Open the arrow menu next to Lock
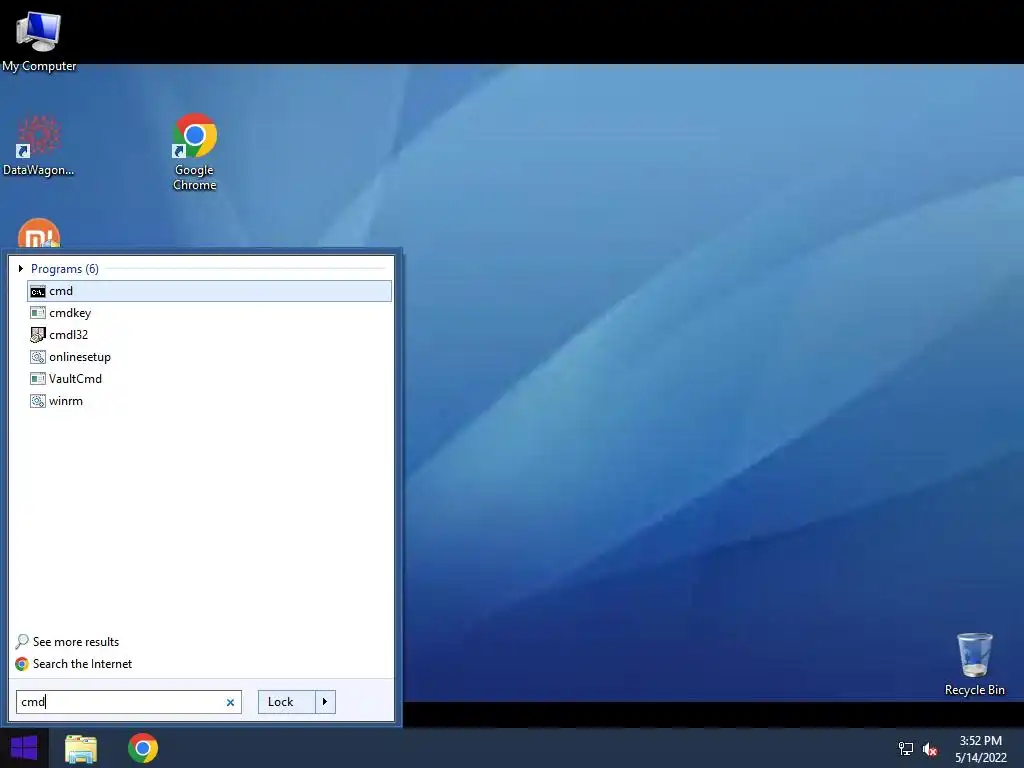The image size is (1024, 768). [x=325, y=702]
